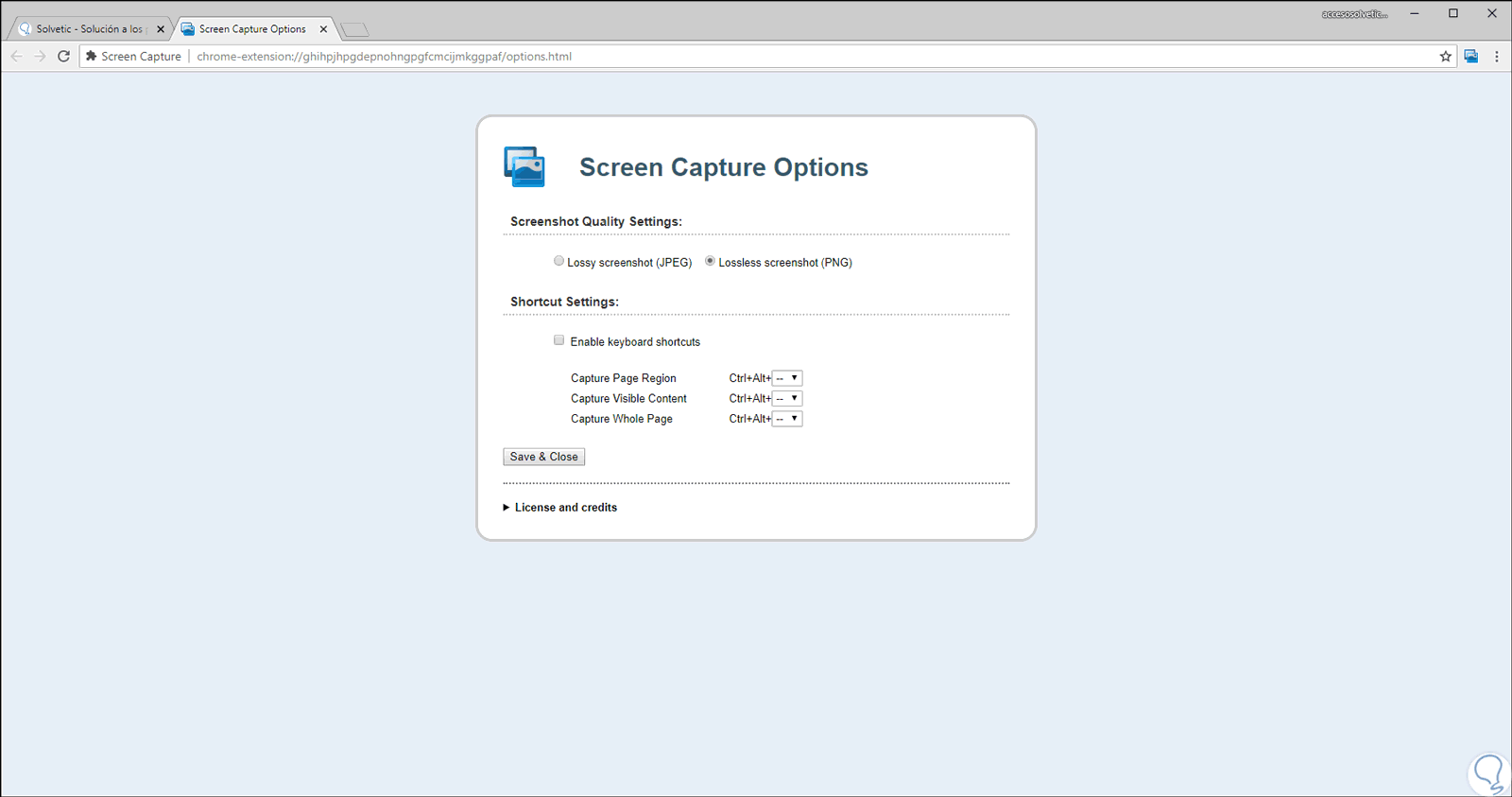The height and width of the screenshot is (797, 1512).
Task: Reload the Screen Capture Options page
Action: point(63,57)
